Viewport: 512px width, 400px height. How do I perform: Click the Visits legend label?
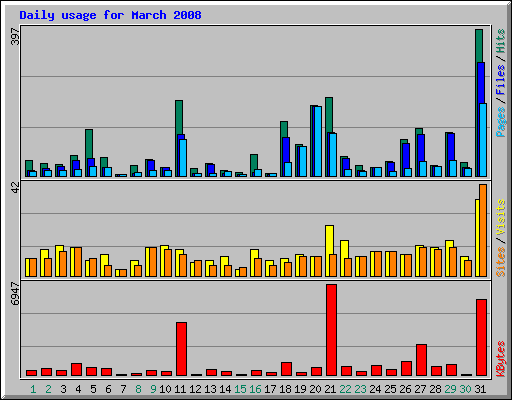501,217
